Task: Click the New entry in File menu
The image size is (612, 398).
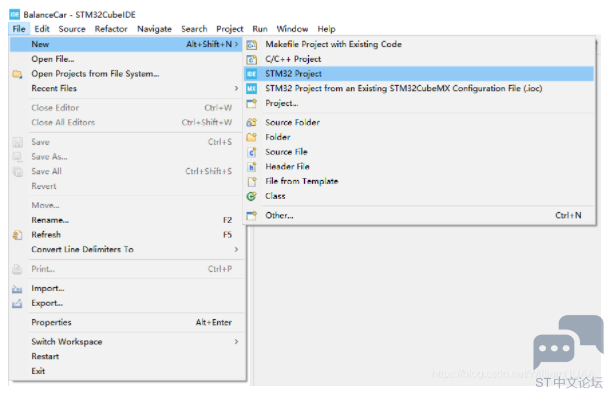Action: pos(126,44)
